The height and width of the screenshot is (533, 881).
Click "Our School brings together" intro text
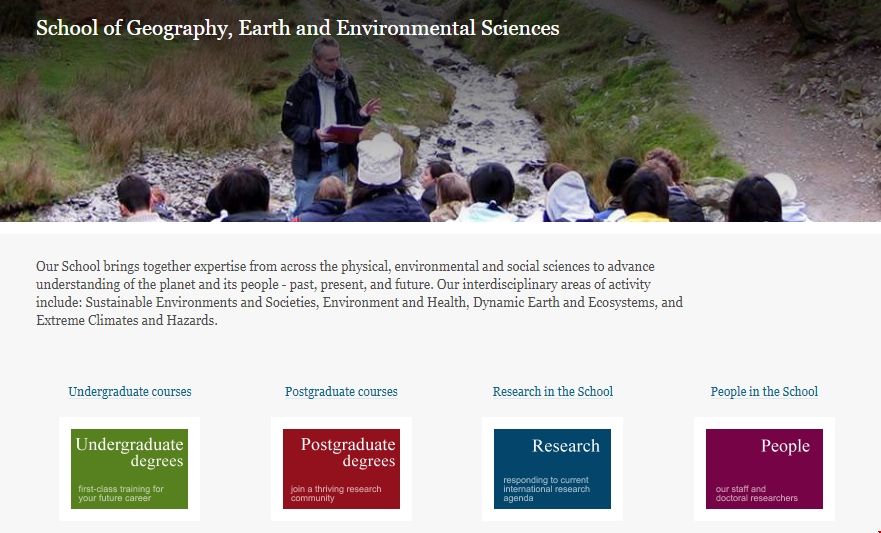(118, 267)
